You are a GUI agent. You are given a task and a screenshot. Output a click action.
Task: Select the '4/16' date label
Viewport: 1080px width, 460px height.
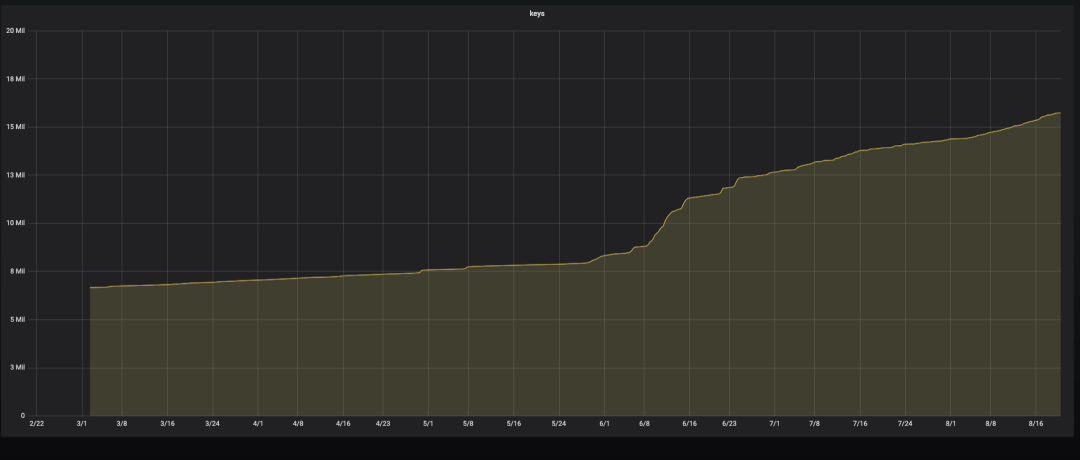tap(343, 424)
